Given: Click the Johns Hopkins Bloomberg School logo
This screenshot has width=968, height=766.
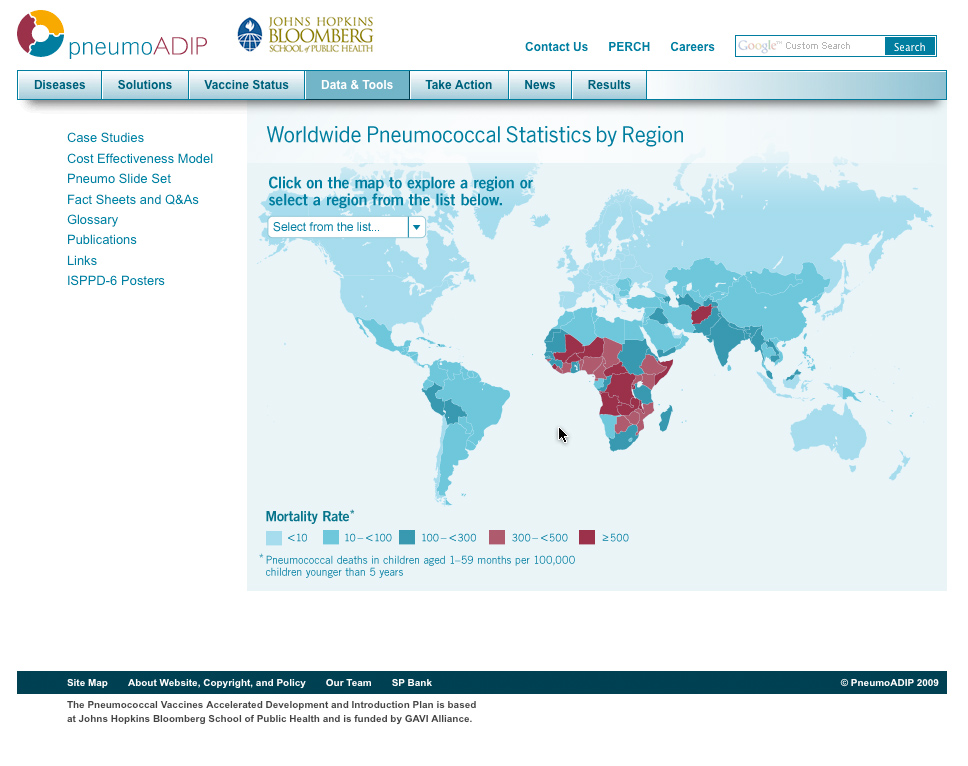Looking at the screenshot, I should click(305, 35).
